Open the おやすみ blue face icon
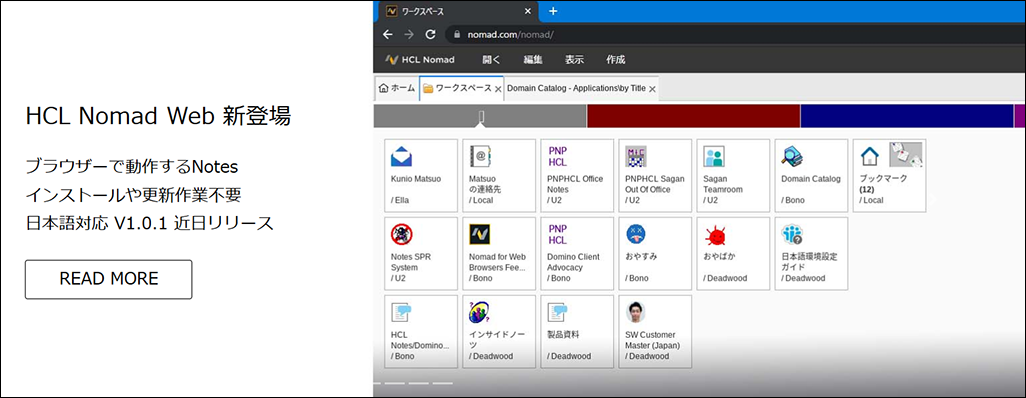This screenshot has height=398, width=1026. pos(635,234)
